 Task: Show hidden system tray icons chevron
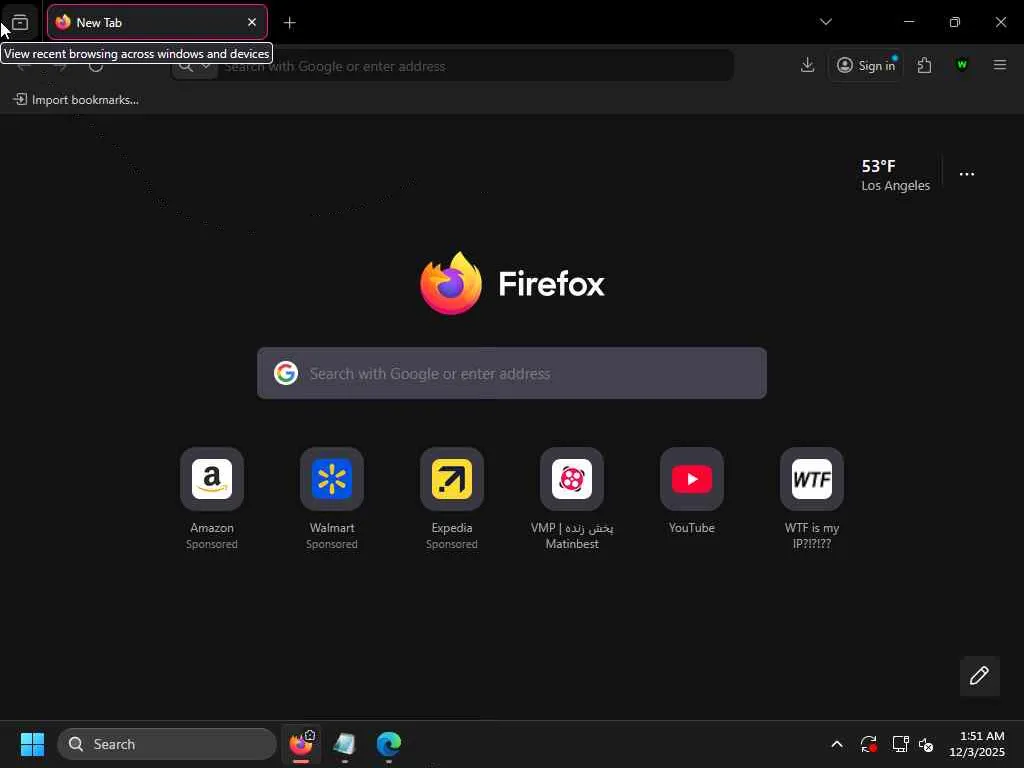pyautogui.click(x=837, y=744)
